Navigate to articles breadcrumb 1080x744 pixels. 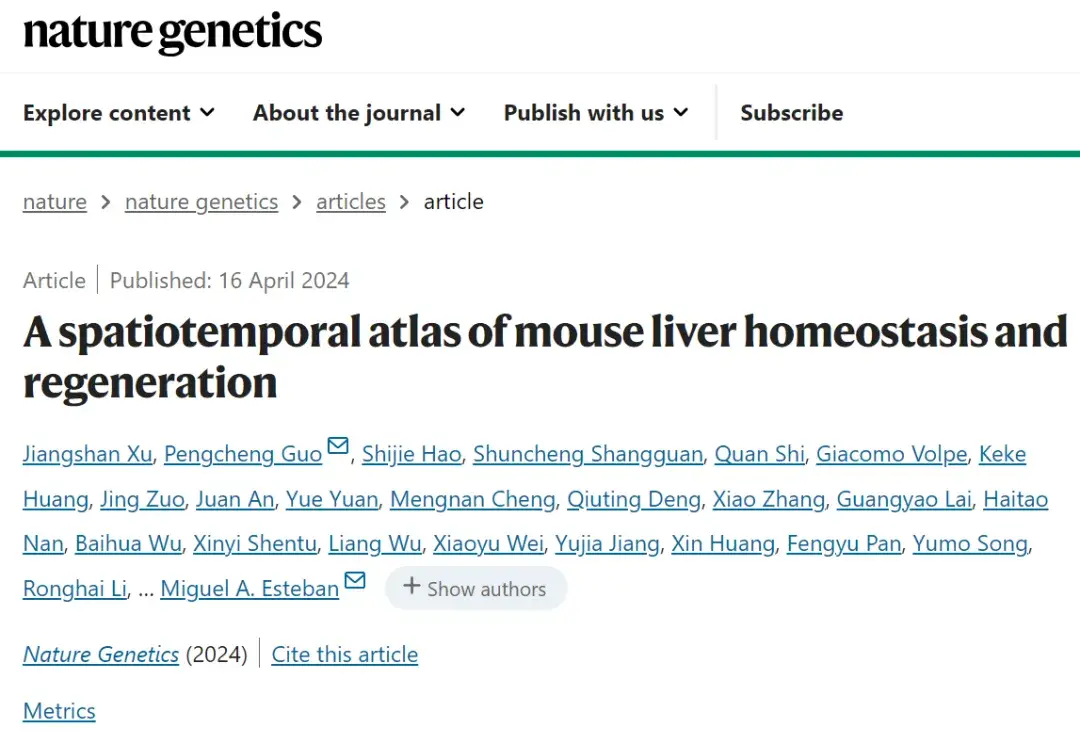pyautogui.click(x=350, y=202)
